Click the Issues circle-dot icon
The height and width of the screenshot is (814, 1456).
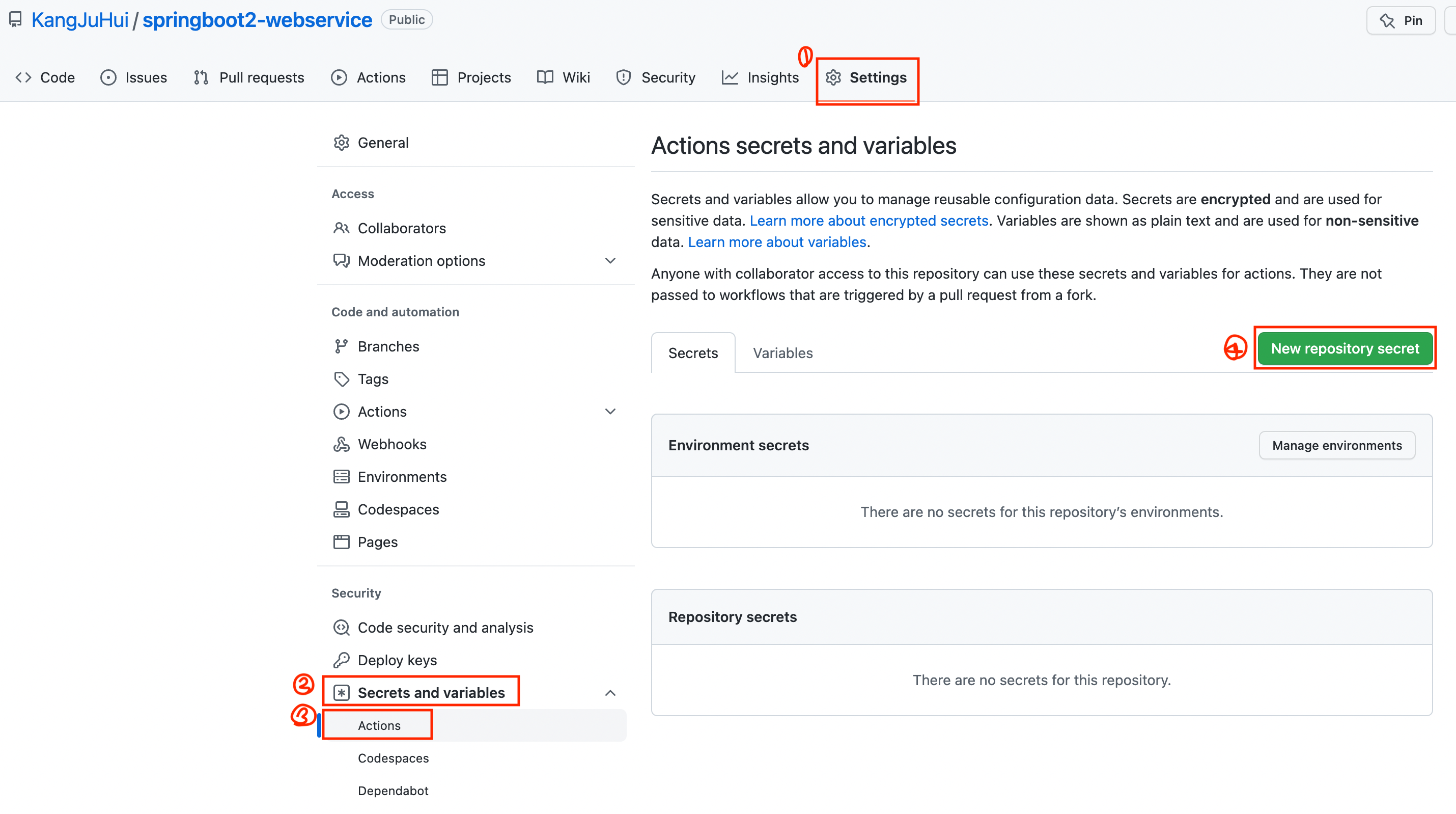108,77
